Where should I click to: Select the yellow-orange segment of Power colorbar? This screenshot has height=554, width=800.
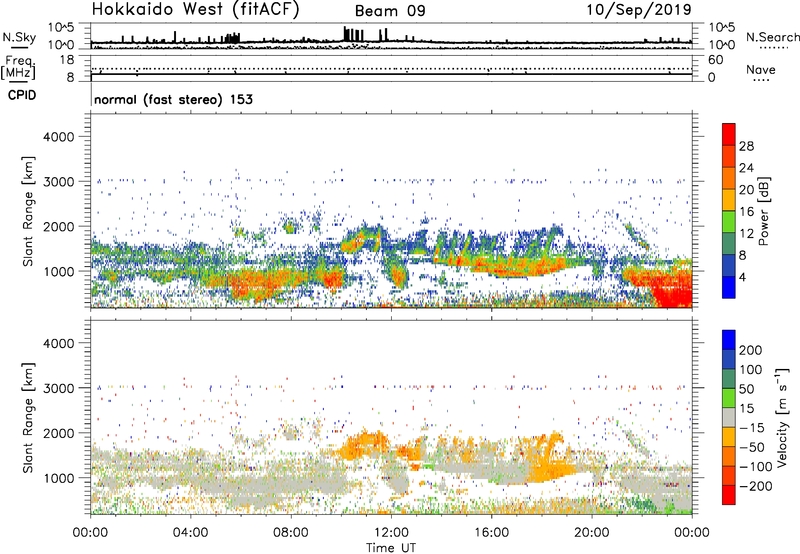[729, 200]
